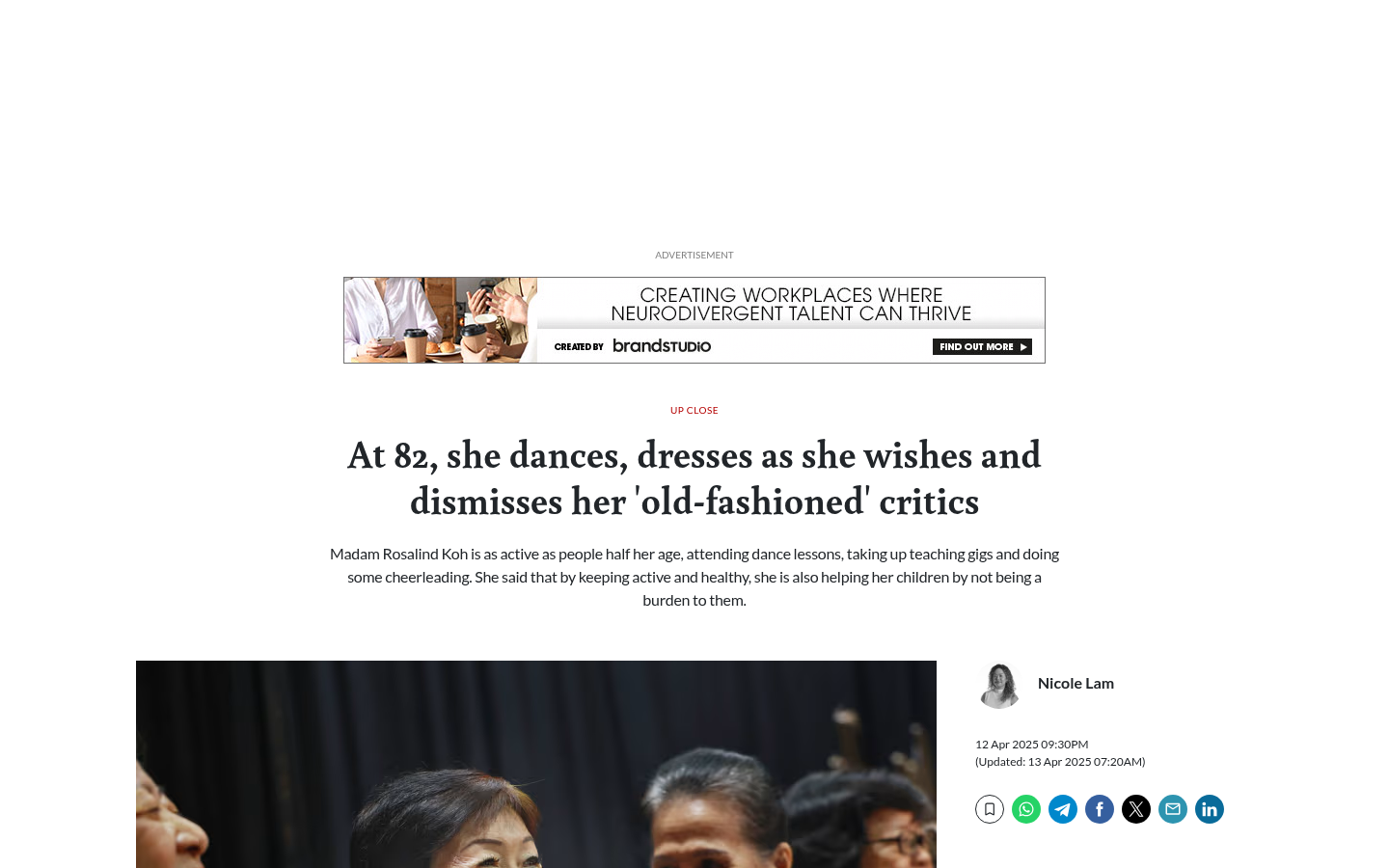The image size is (1389, 868).
Task: Bookmark this article with the save icon
Action: pyautogui.click(x=990, y=809)
